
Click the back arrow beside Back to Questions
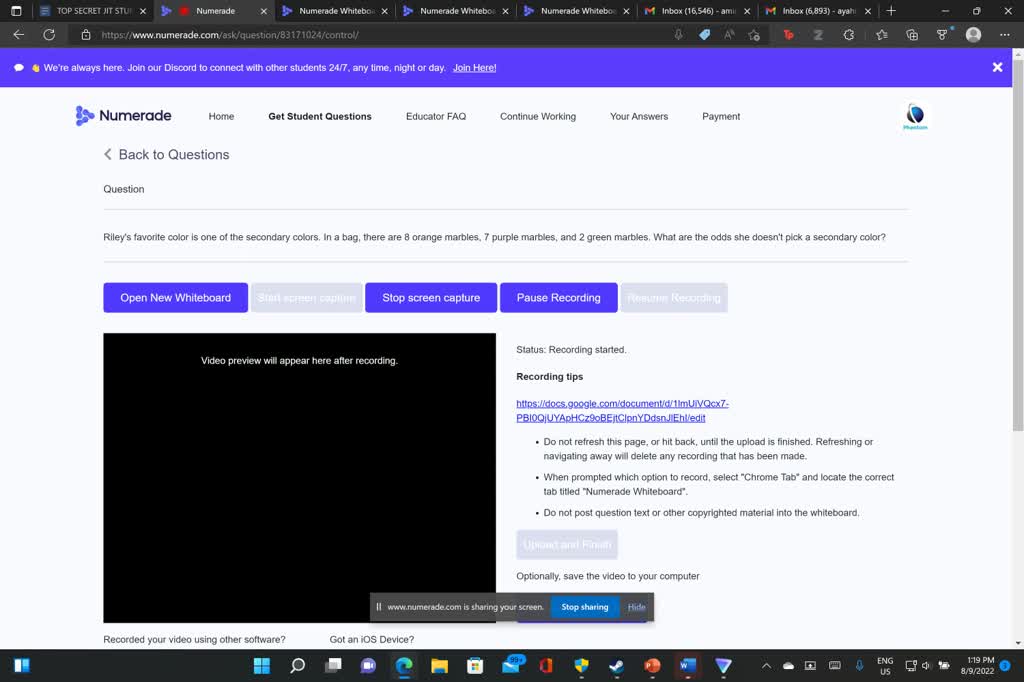point(108,154)
